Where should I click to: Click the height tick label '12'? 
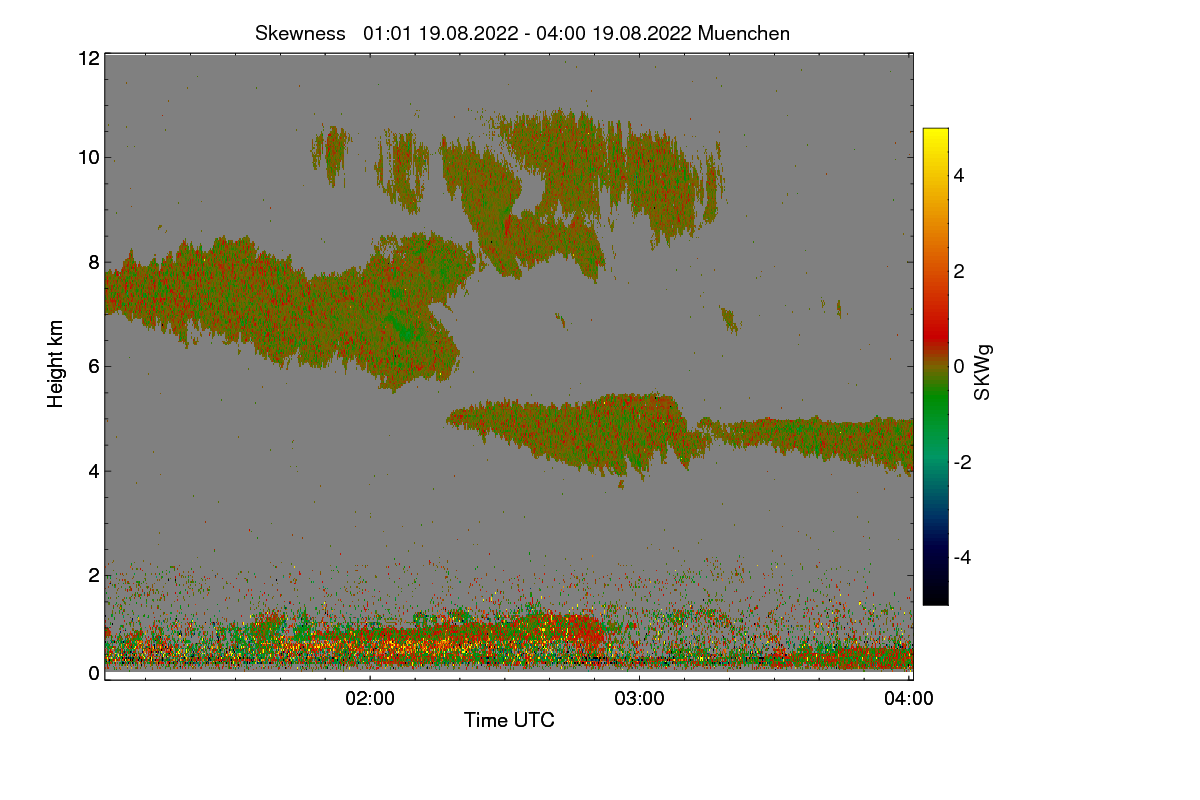pos(88,58)
